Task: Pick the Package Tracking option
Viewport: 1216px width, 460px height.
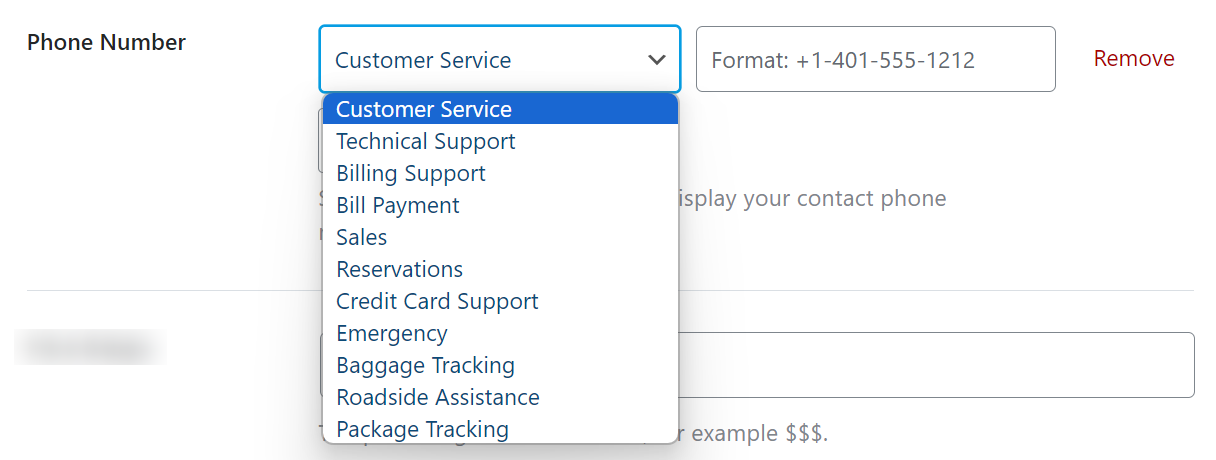Action: (x=423, y=429)
